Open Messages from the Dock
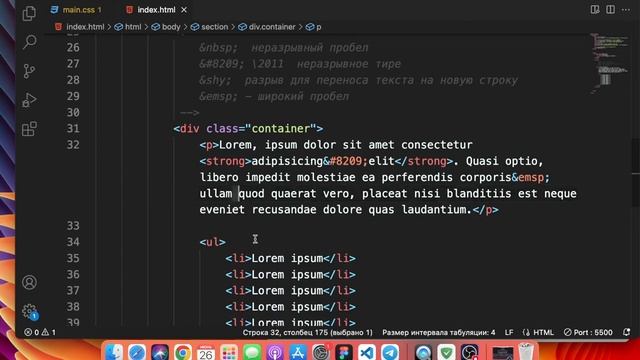640x360 pixels. (x=252, y=352)
